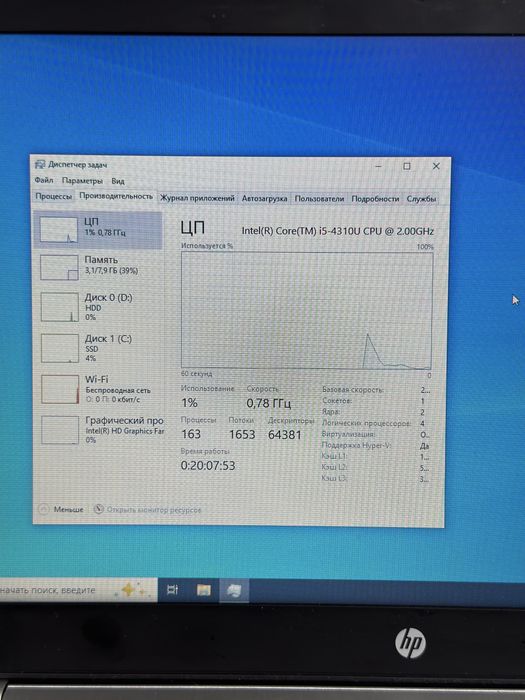Select Диск 0 (D:) HDD item

[98, 307]
